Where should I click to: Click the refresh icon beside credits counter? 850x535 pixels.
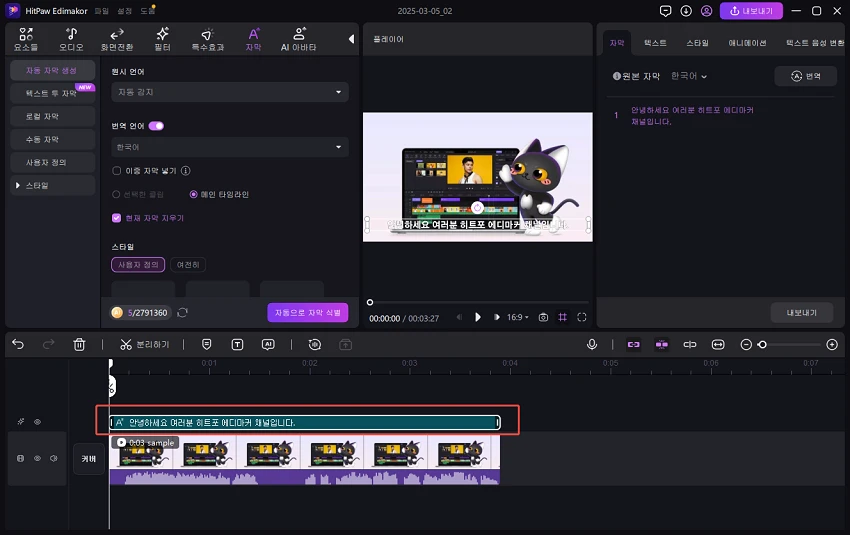182,313
